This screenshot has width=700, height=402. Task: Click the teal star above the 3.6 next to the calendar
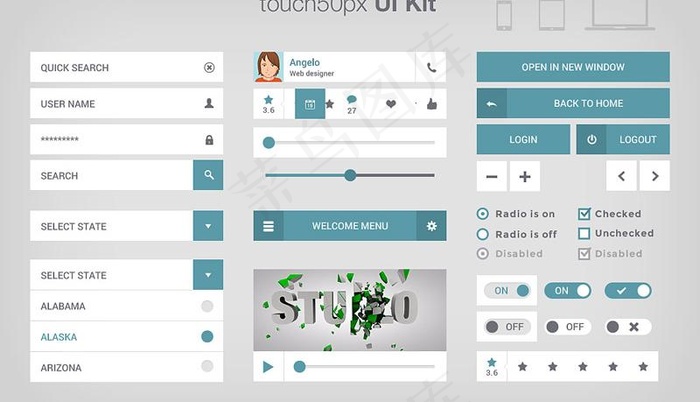coord(268,100)
